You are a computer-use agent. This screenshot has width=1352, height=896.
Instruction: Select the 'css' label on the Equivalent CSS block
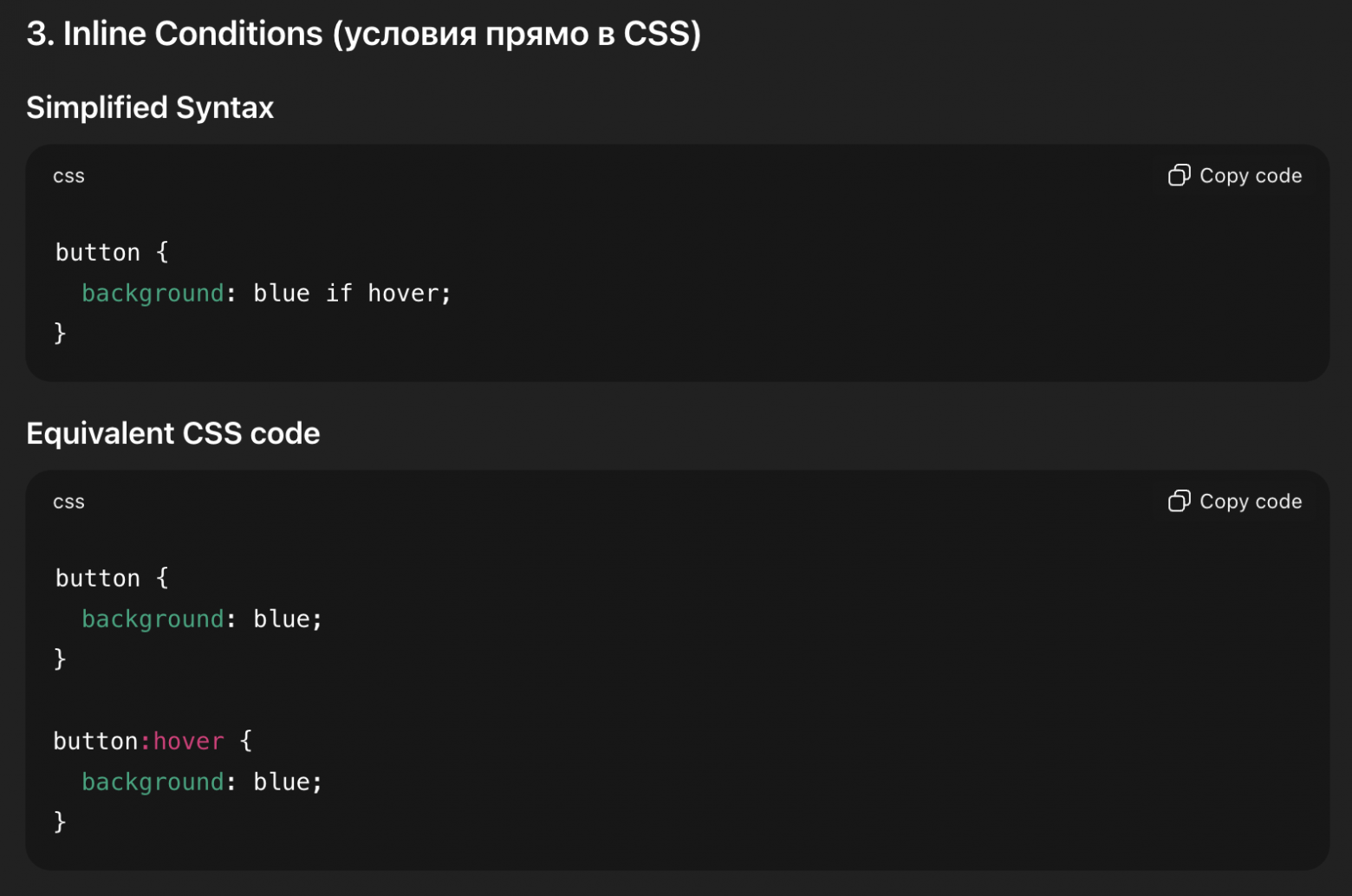point(68,501)
